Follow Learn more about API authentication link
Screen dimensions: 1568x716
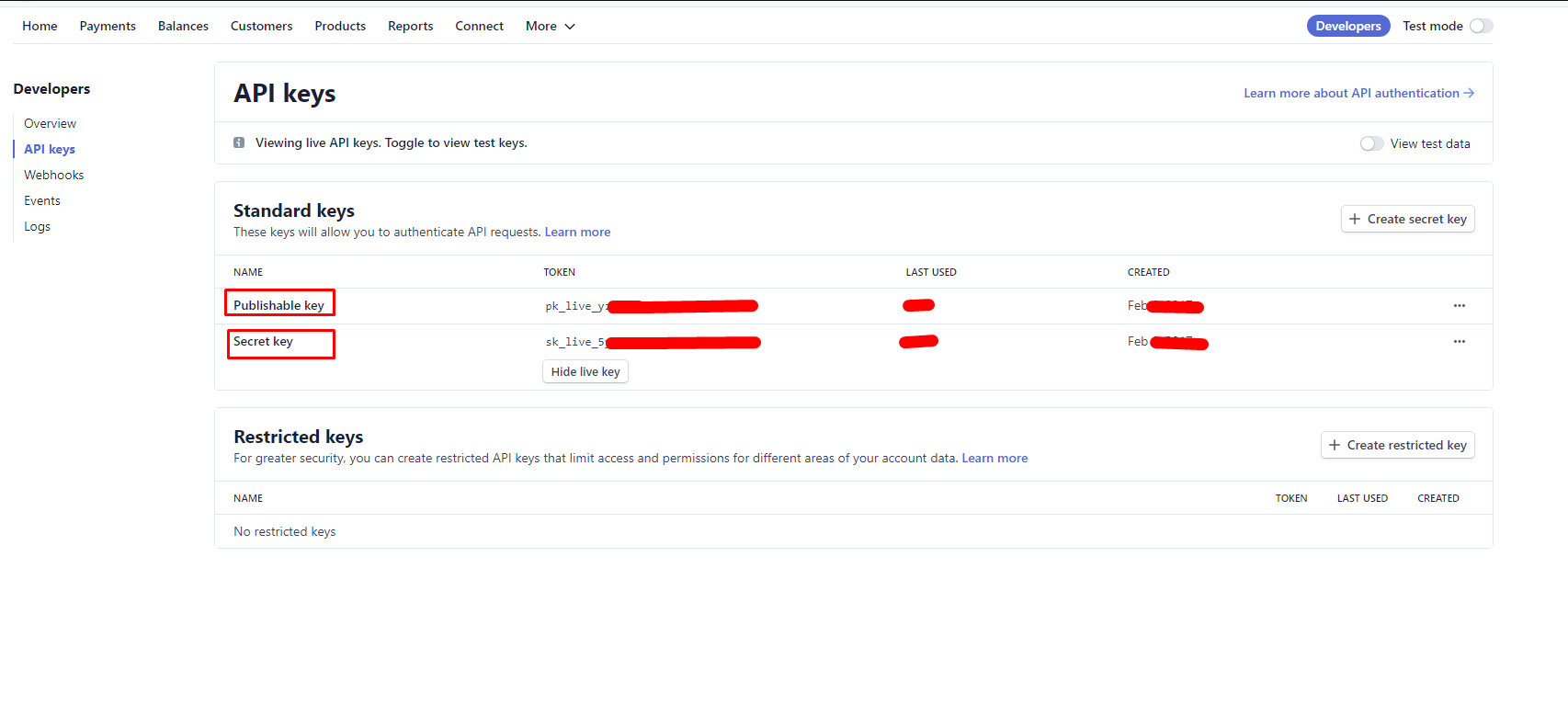1358,93
